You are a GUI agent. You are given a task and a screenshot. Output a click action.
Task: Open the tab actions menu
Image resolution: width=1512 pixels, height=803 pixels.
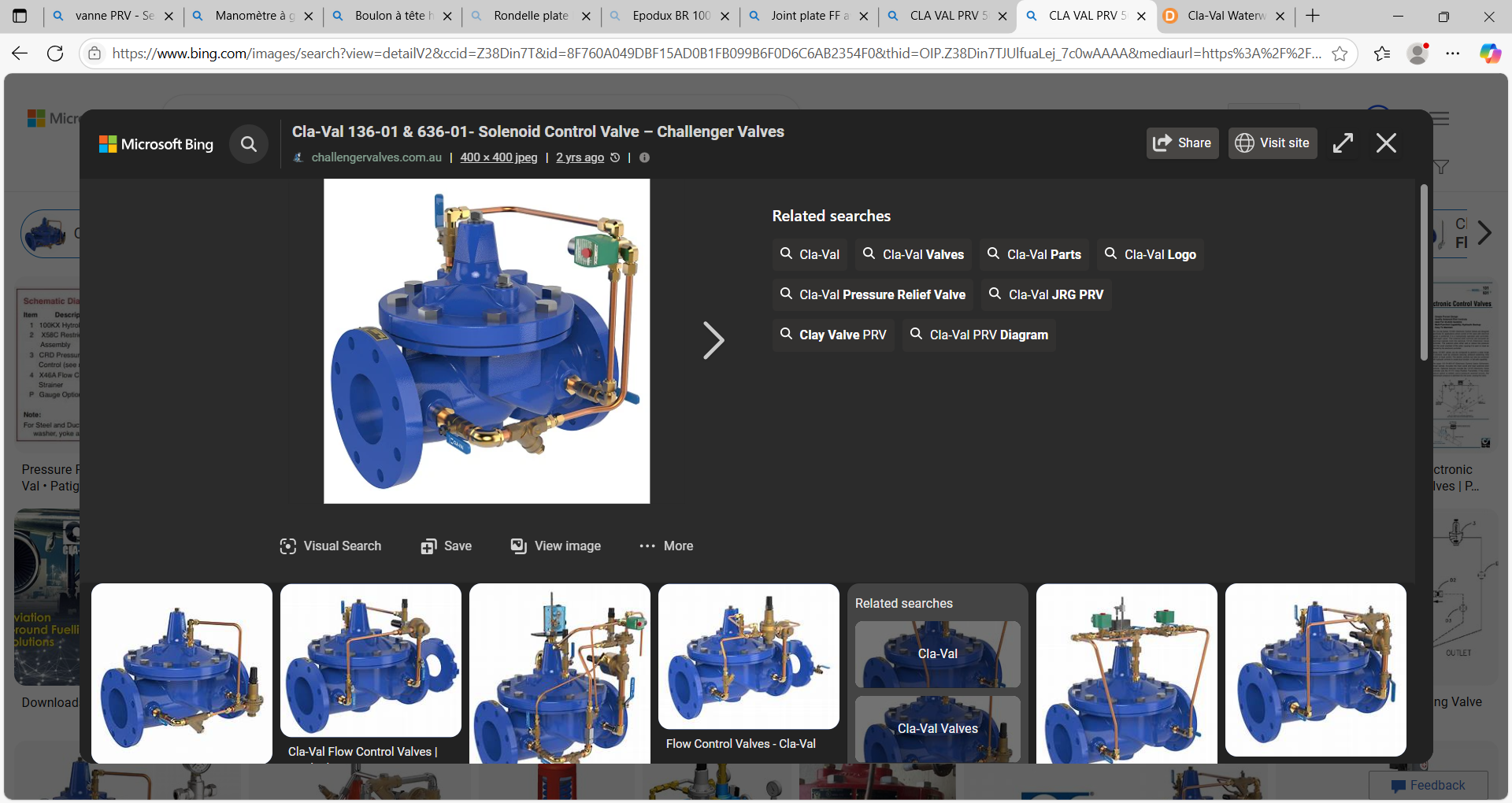coord(20,16)
